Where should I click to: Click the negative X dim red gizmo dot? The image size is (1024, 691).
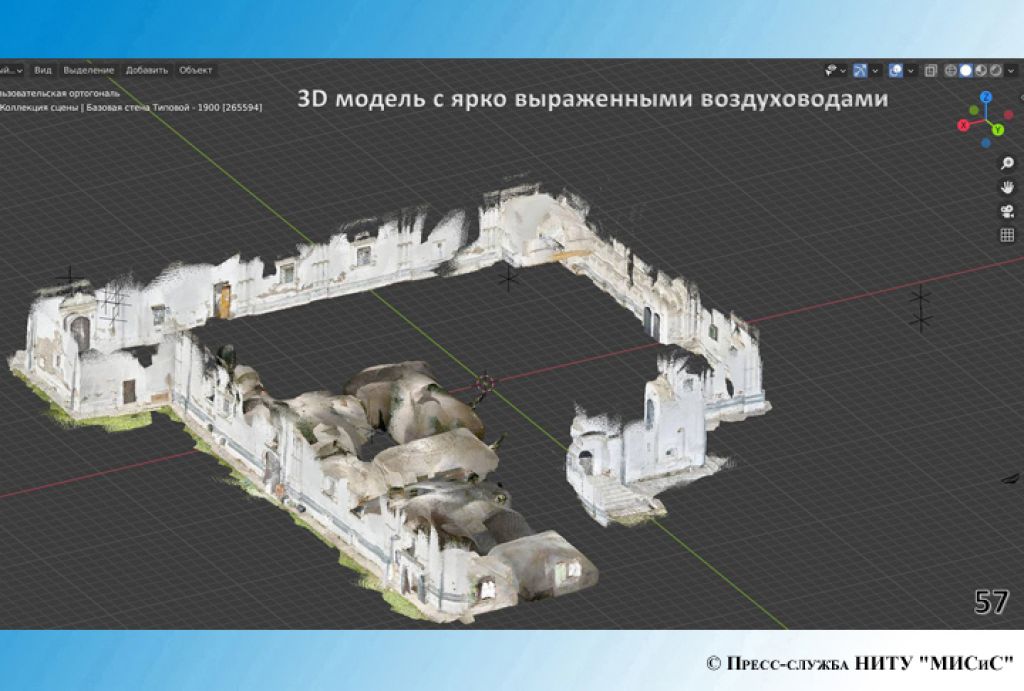coord(1008,114)
